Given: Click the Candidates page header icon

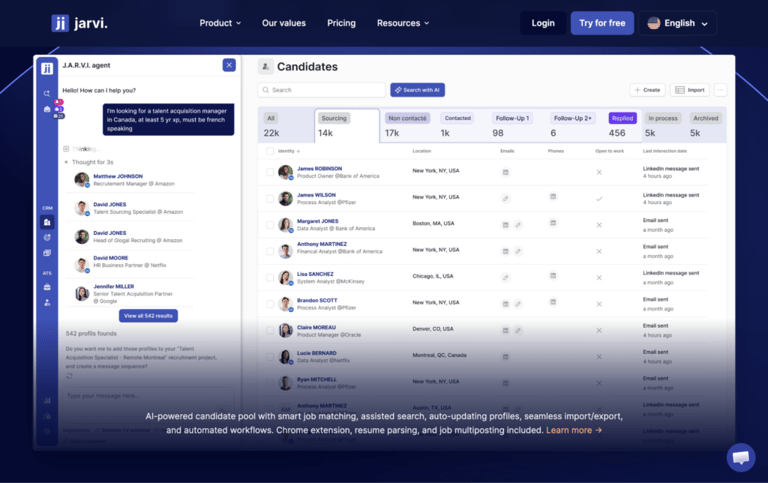Looking at the screenshot, I should (265, 67).
